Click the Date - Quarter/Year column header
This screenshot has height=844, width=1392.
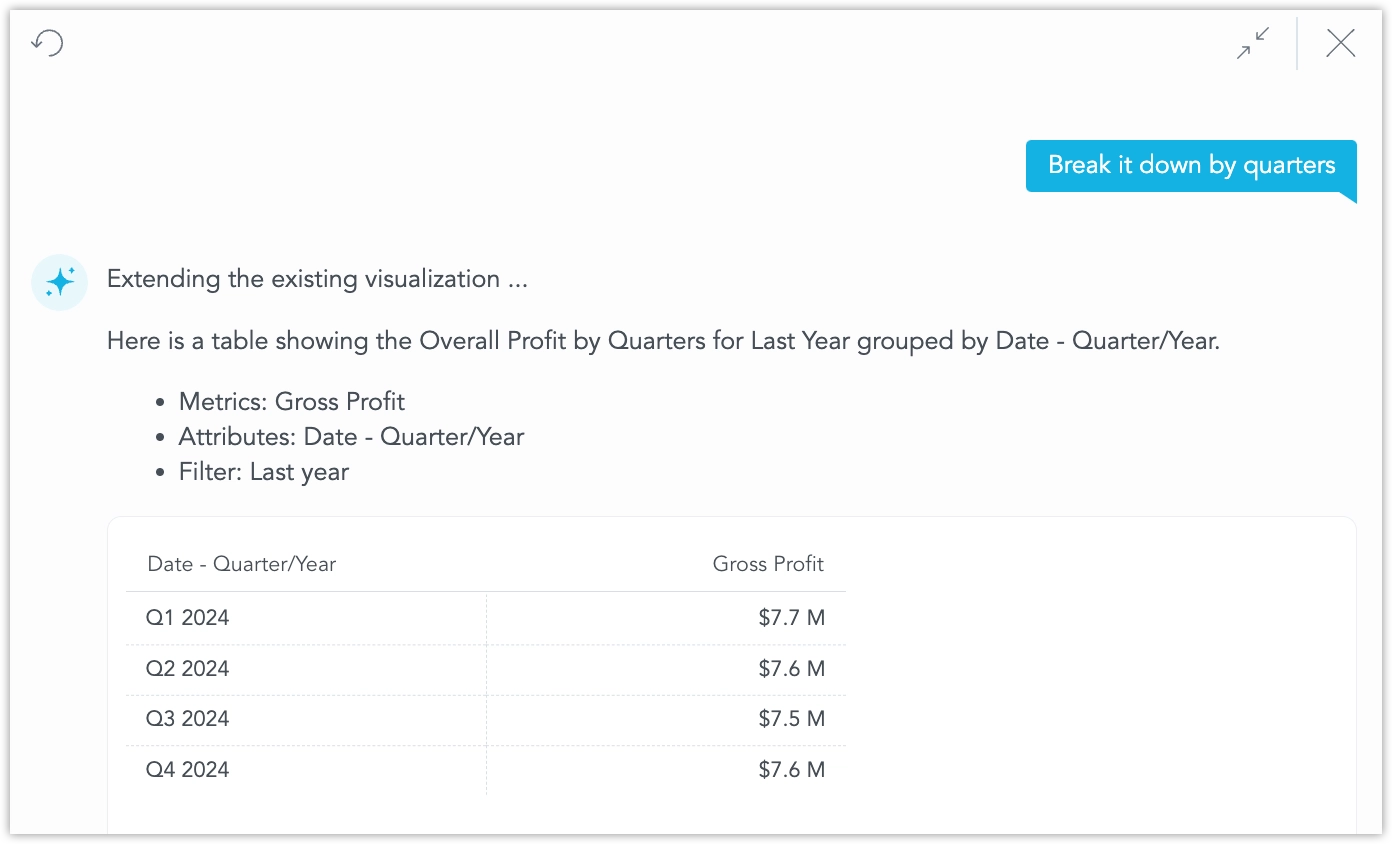[x=241, y=564]
